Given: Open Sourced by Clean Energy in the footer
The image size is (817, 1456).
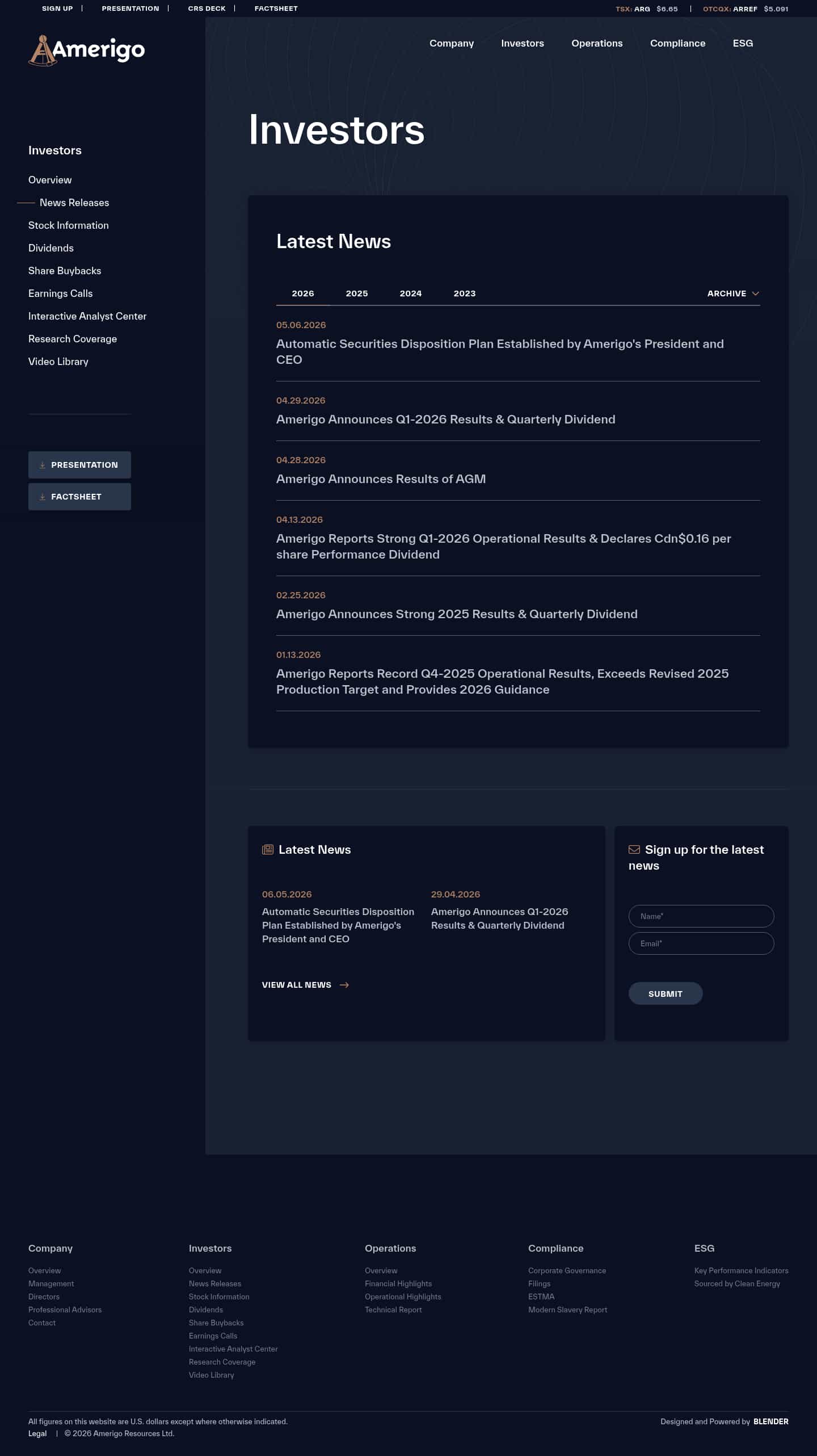Looking at the screenshot, I should 737,1283.
